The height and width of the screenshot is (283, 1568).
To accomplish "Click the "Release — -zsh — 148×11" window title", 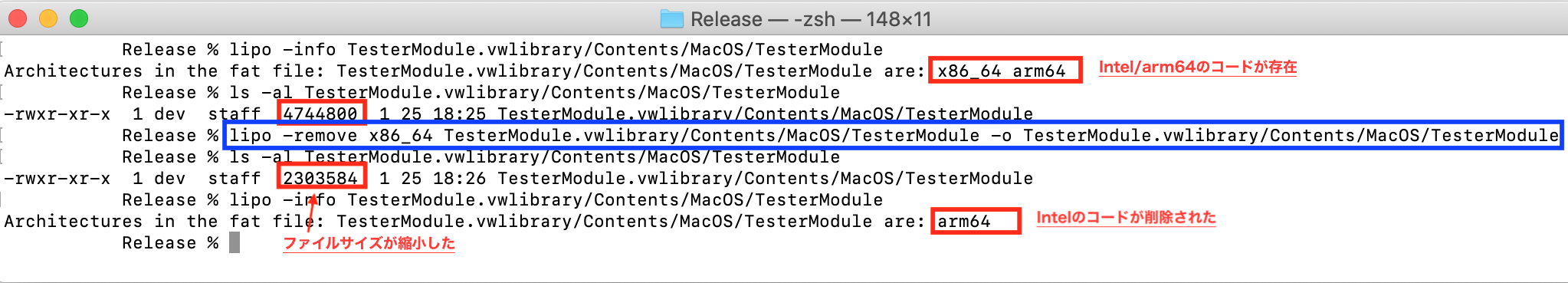I will click(811, 18).
